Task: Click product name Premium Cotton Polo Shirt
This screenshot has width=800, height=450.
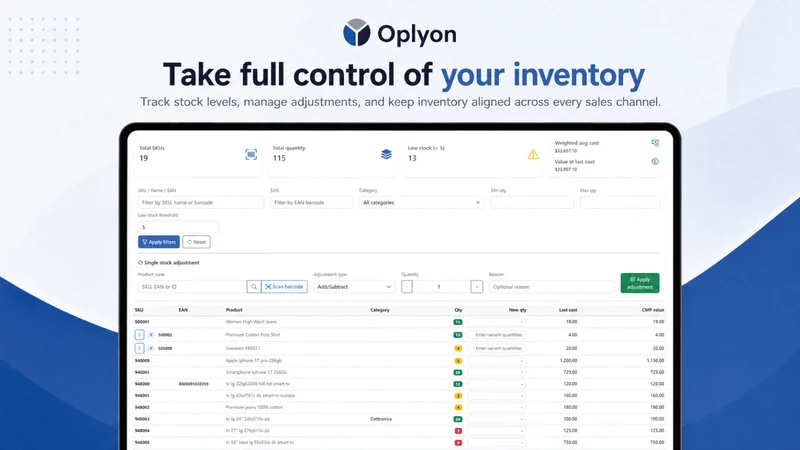Action: point(253,335)
